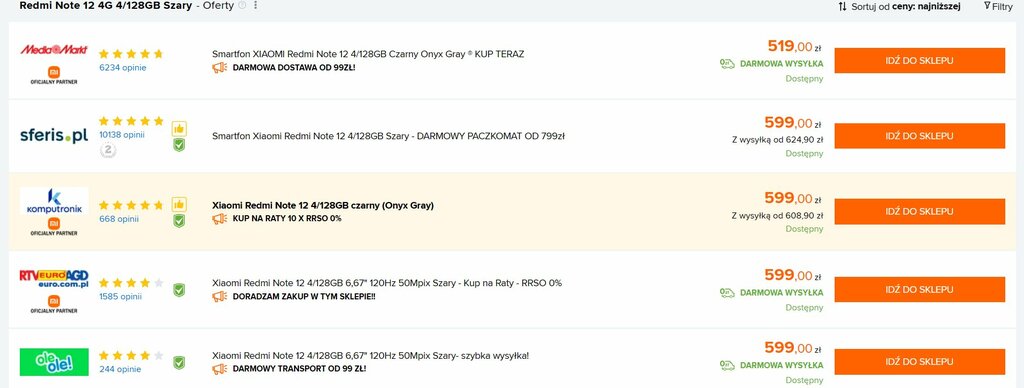Open 1585 opinii for RTV Euro AGD
Screen dimensions: 1024x388
[121, 297]
